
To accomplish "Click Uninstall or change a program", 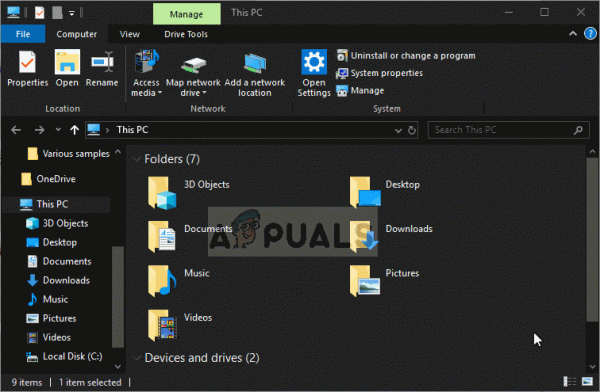I will coord(406,56).
